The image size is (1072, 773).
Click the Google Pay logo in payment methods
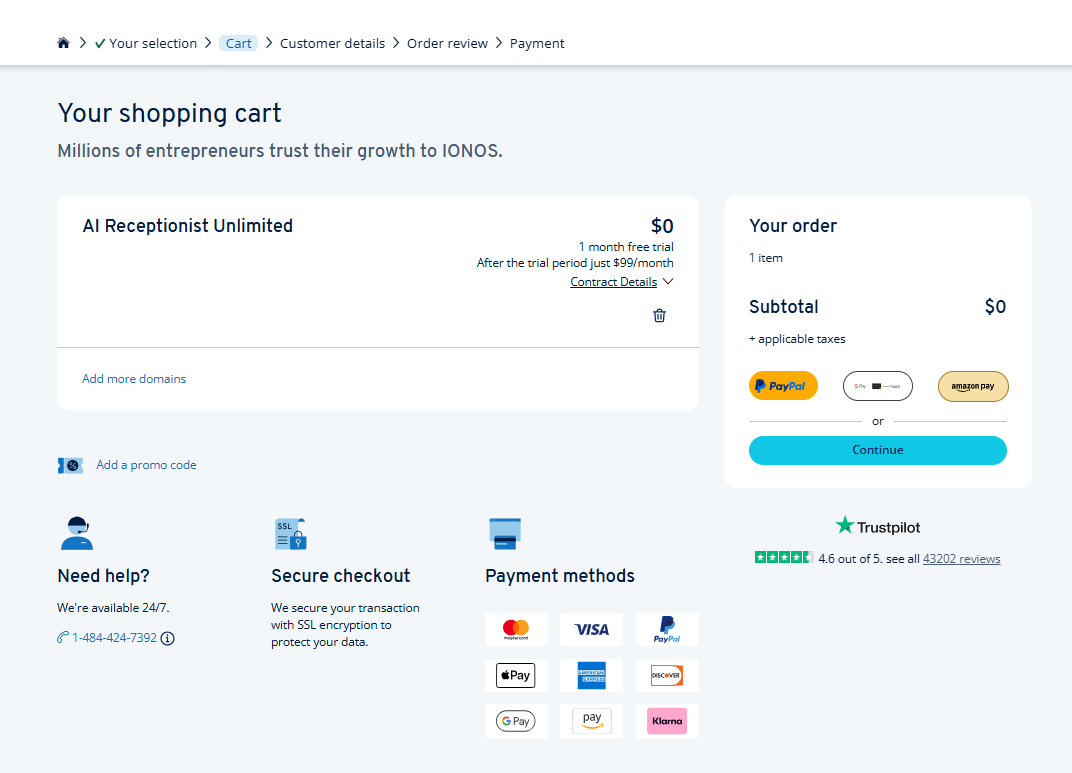click(x=516, y=721)
